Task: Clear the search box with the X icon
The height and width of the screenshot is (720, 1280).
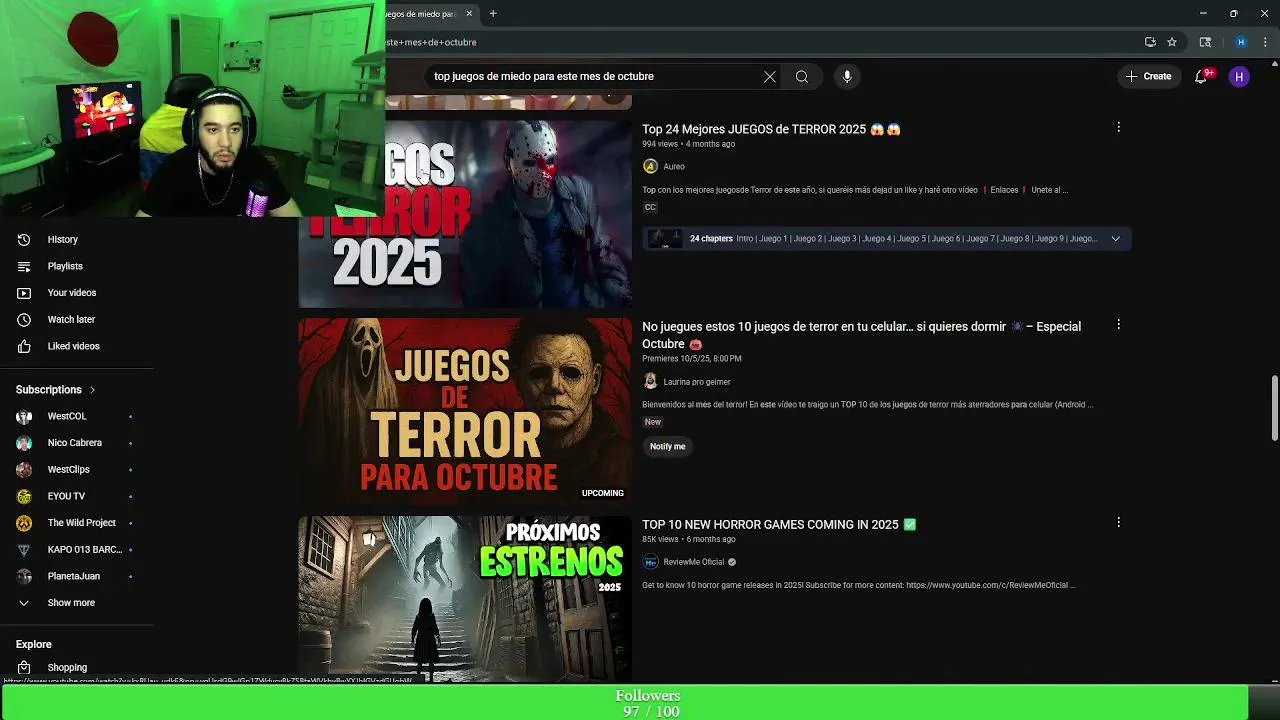Action: click(x=769, y=76)
